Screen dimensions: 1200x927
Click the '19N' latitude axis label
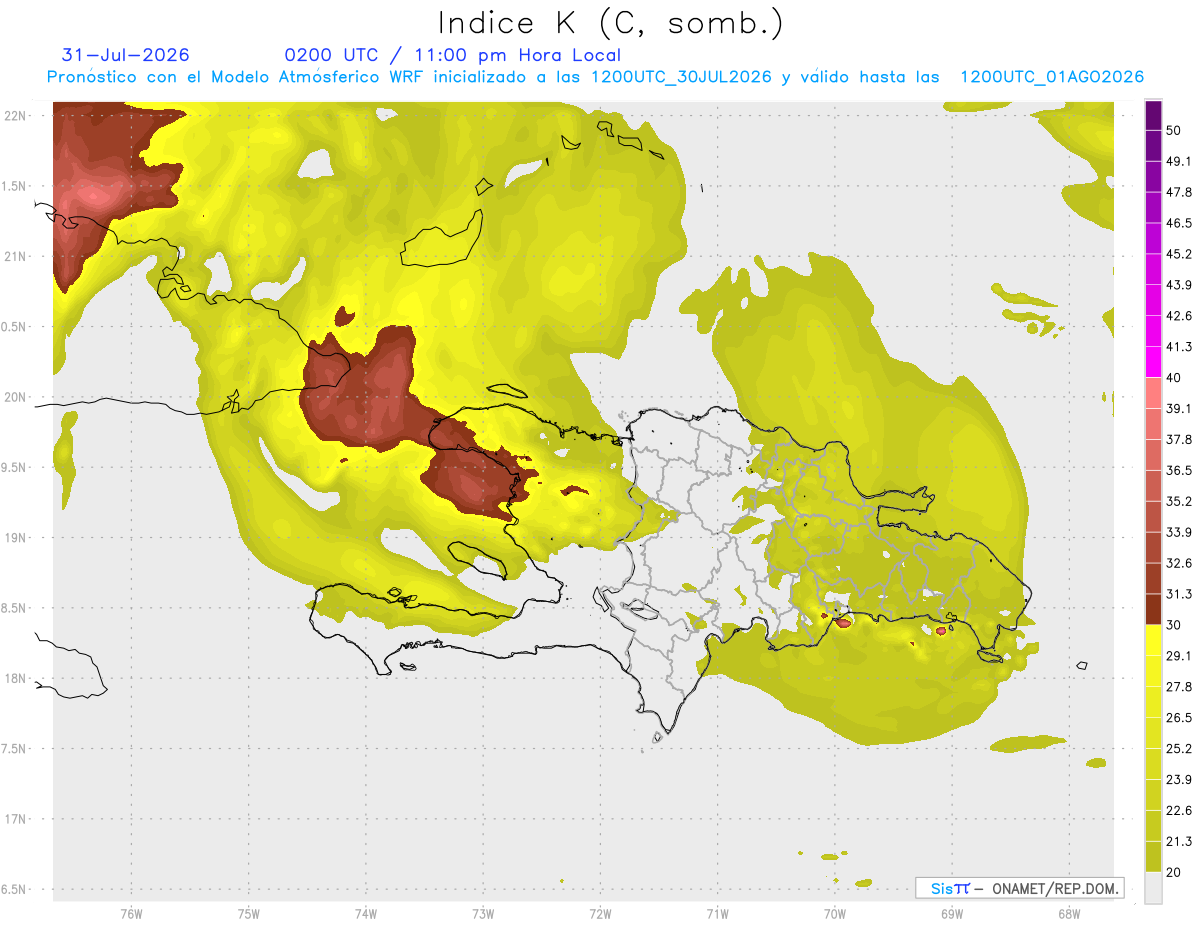tap(15, 538)
